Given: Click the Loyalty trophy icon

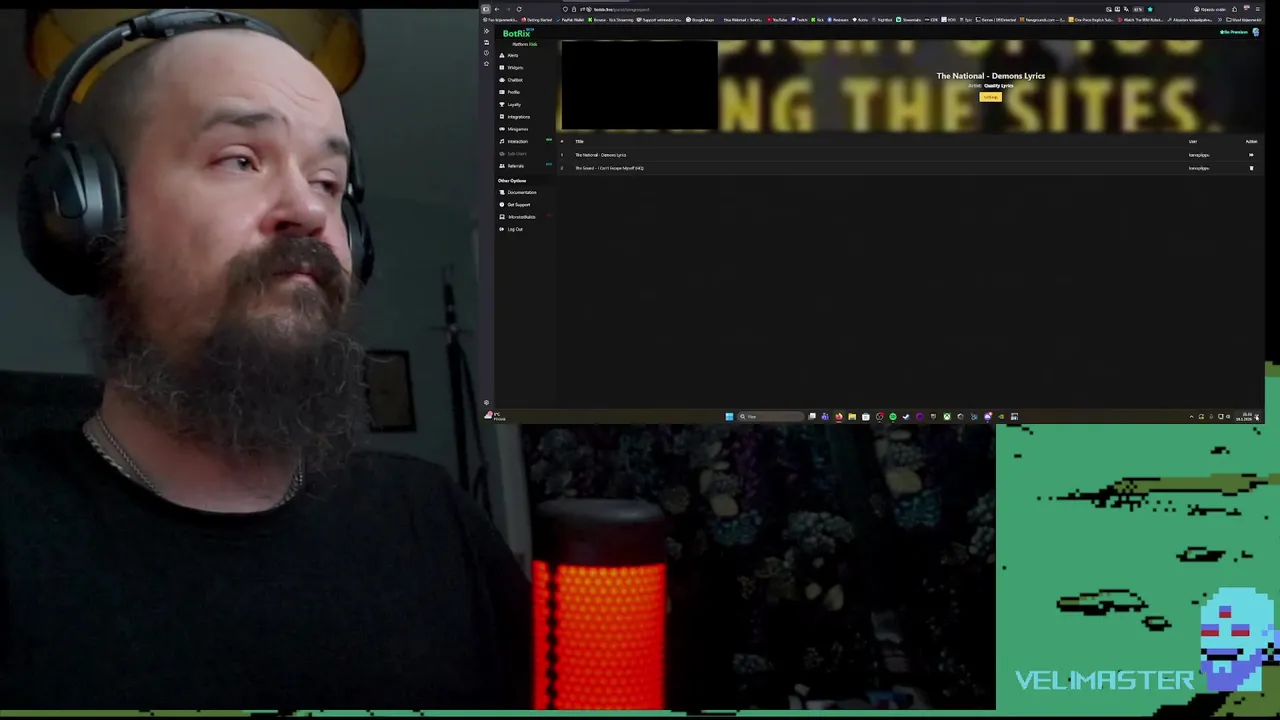Looking at the screenshot, I should [501, 104].
